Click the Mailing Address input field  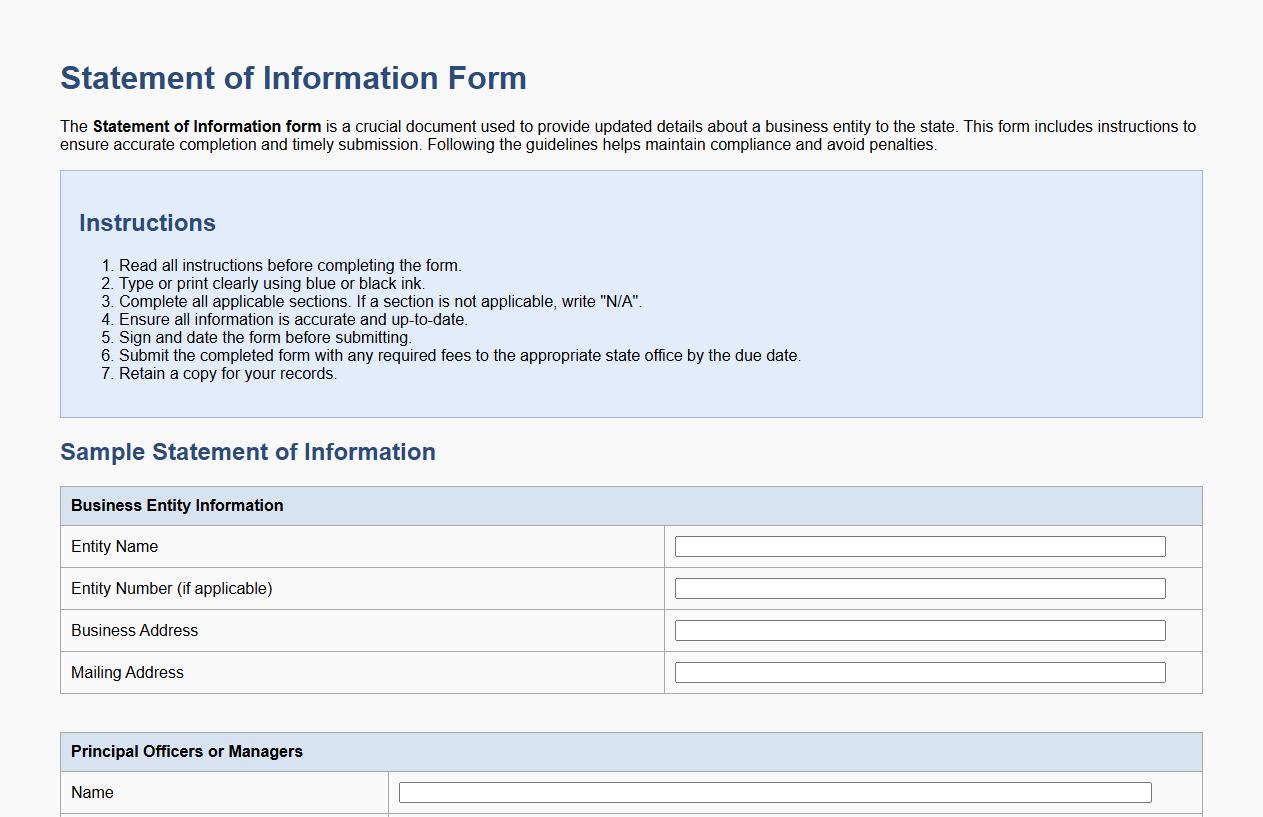919,672
